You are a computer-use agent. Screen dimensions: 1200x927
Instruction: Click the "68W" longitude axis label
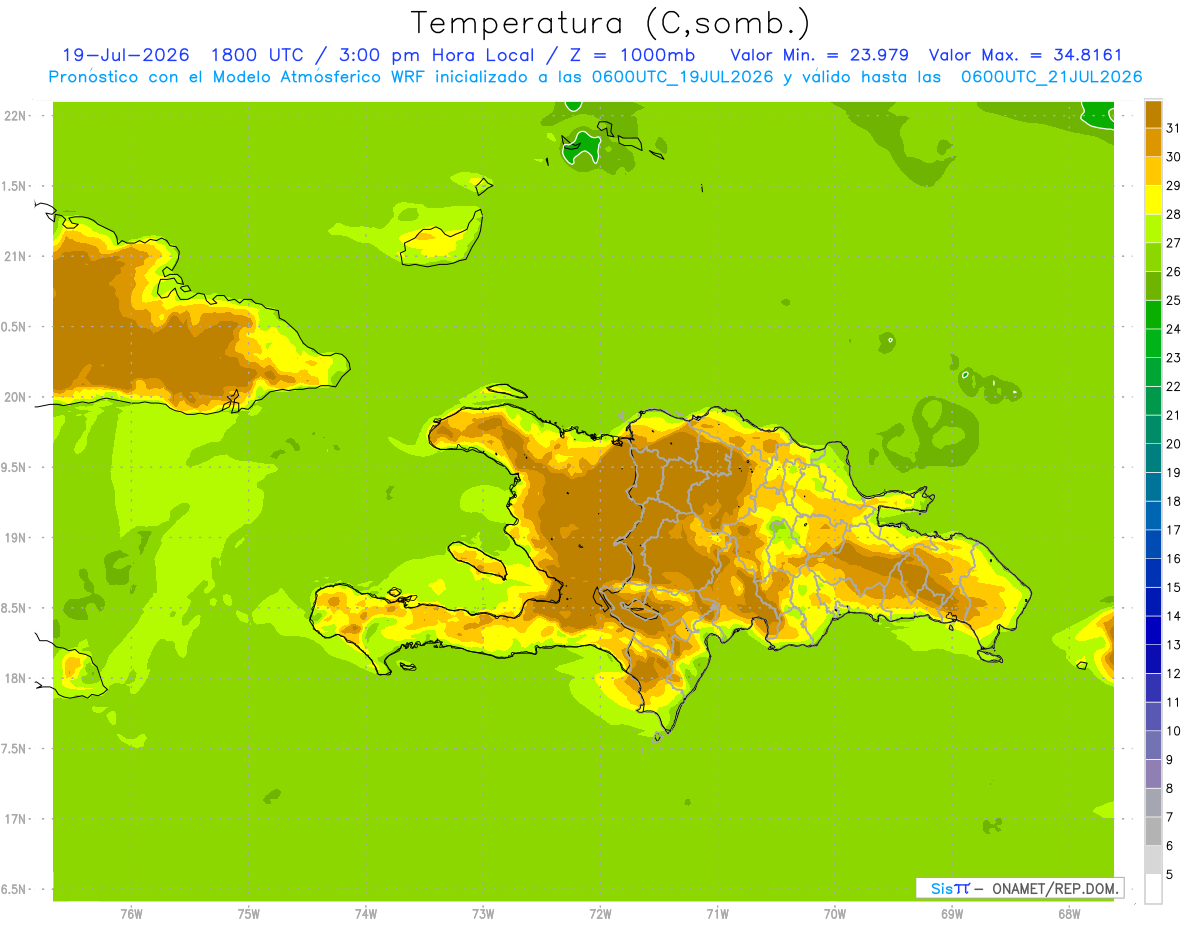pos(1068,913)
